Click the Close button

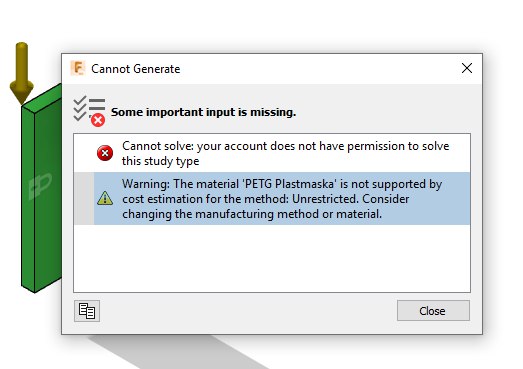pyautogui.click(x=433, y=311)
